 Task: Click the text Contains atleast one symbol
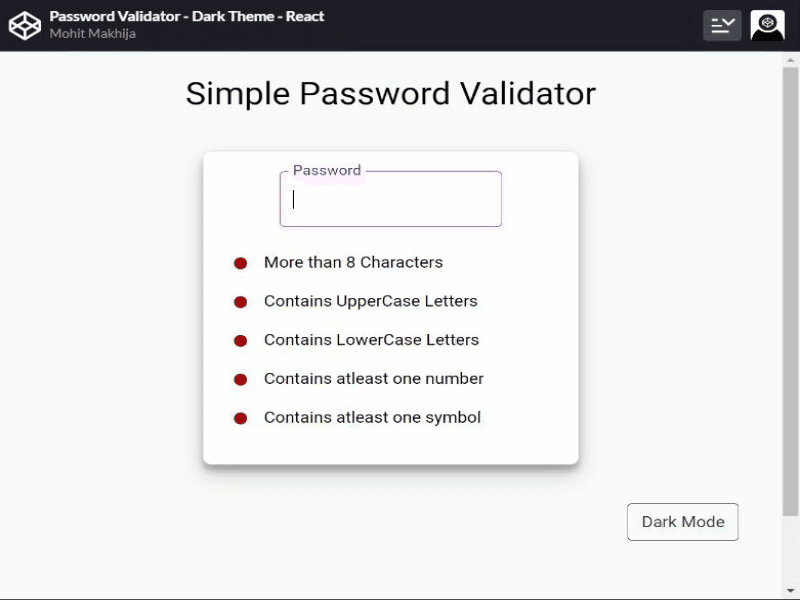click(x=372, y=417)
